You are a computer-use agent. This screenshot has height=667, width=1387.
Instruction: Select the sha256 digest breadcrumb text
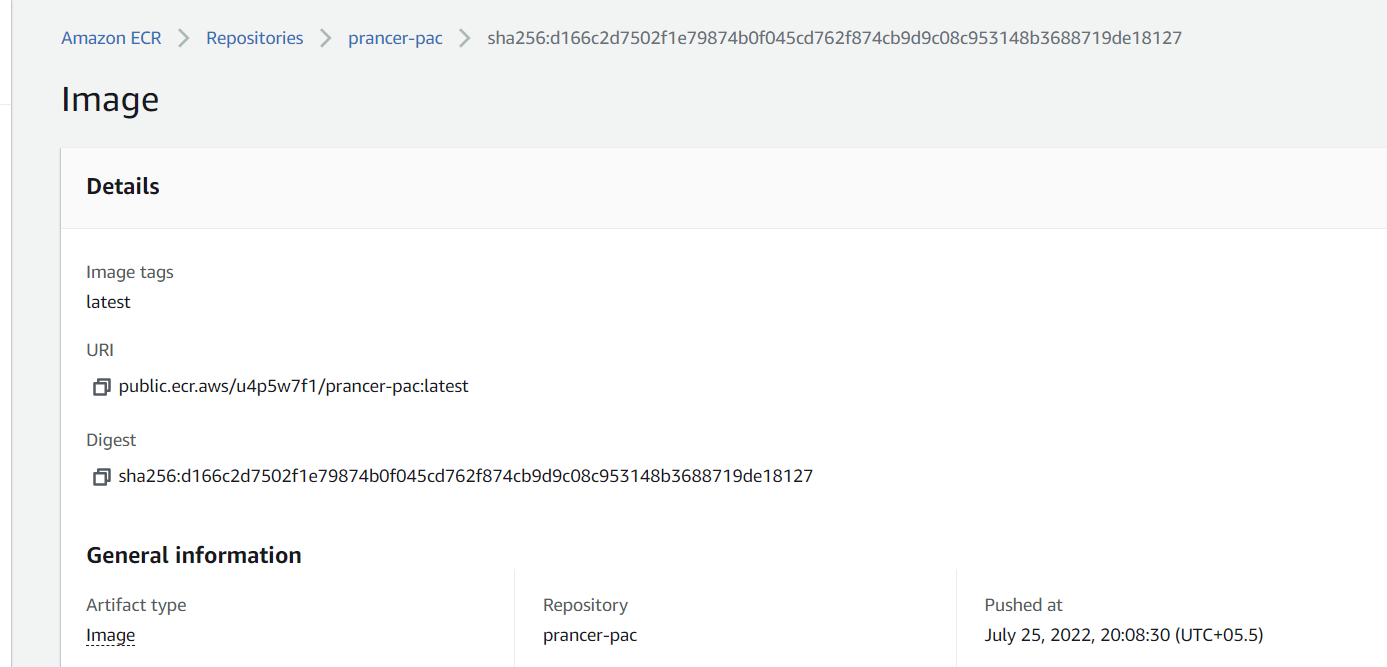point(834,38)
